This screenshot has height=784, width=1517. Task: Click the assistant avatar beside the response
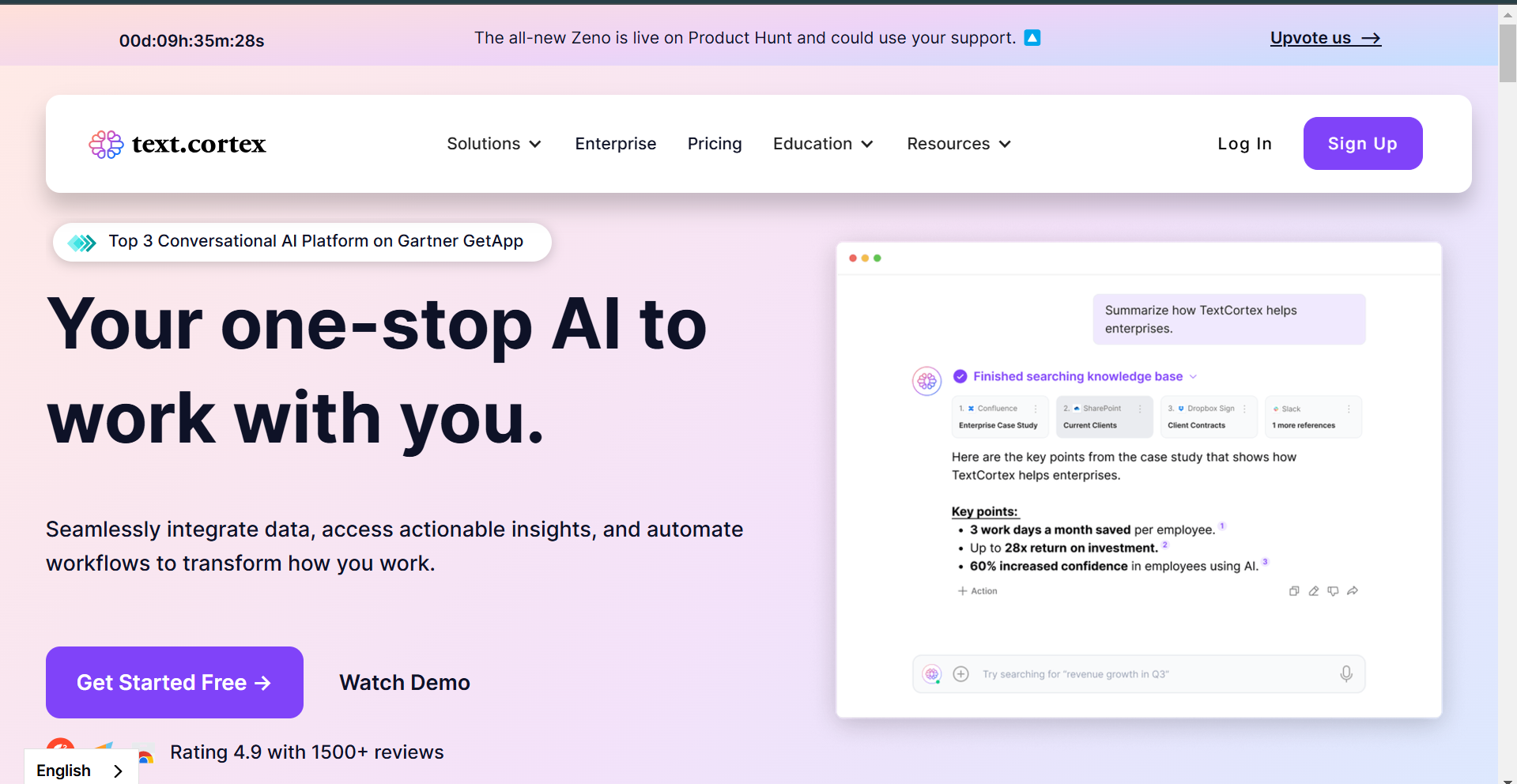[927, 382]
